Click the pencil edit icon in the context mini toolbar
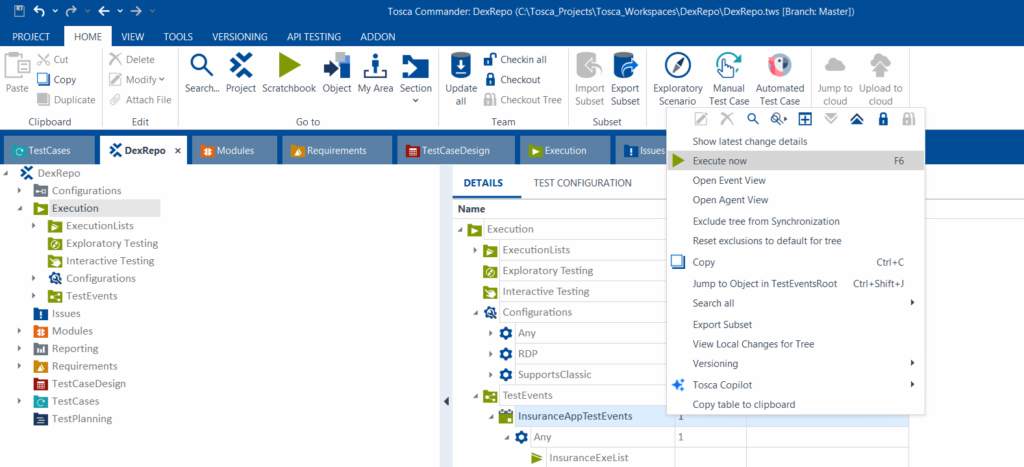This screenshot has height=467, width=1024. (701, 119)
